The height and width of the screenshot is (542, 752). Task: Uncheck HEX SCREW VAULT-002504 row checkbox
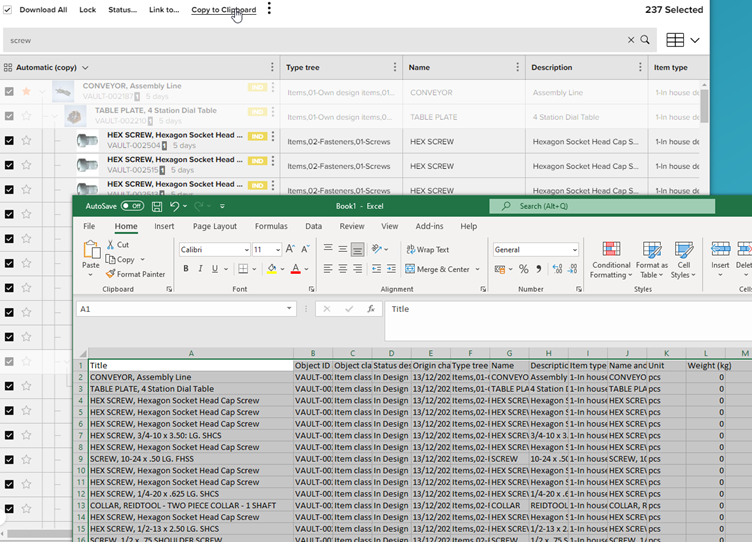(9, 141)
